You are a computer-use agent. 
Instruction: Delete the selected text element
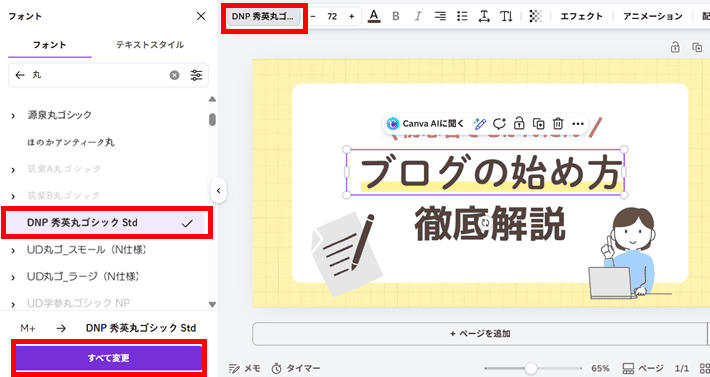558,124
